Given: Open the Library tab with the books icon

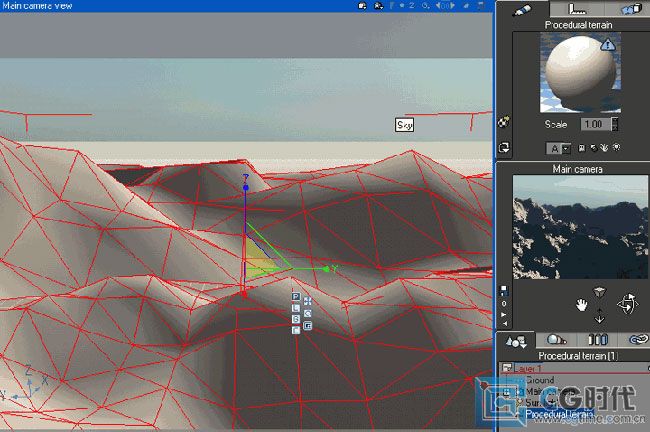Looking at the screenshot, I should [598, 340].
